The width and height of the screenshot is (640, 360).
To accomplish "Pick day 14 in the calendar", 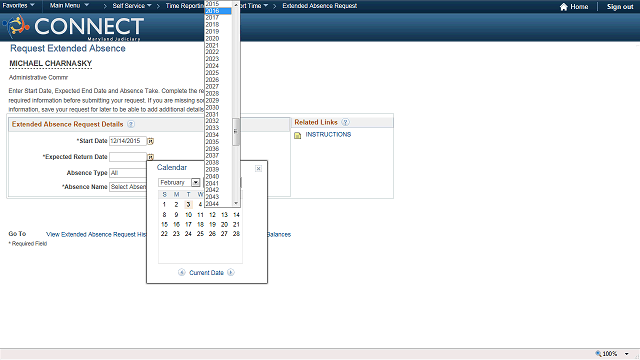I will pyautogui.click(x=236, y=215).
